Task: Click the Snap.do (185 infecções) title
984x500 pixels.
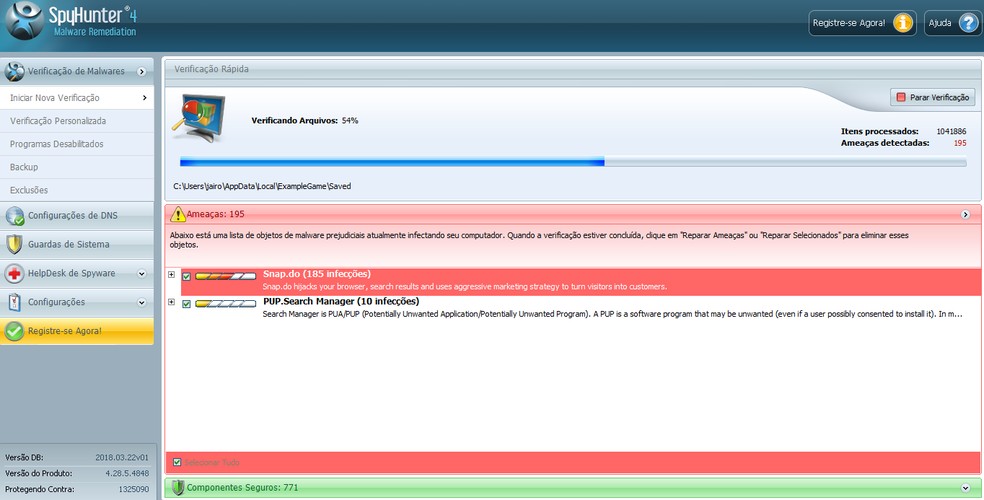Action: click(x=317, y=274)
